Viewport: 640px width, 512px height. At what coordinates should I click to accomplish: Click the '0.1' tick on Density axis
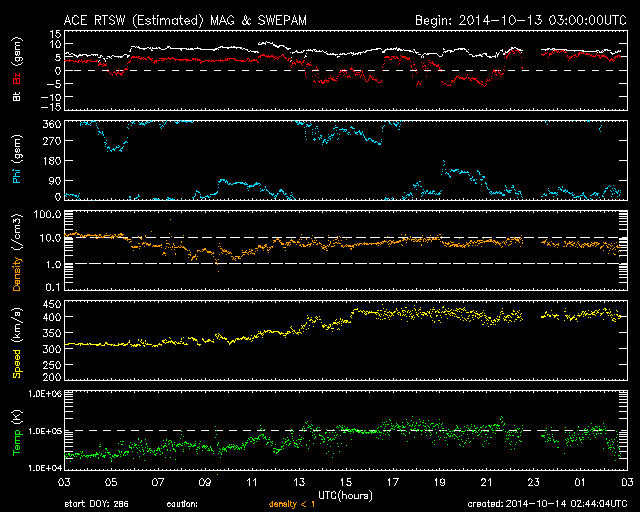coord(53,287)
